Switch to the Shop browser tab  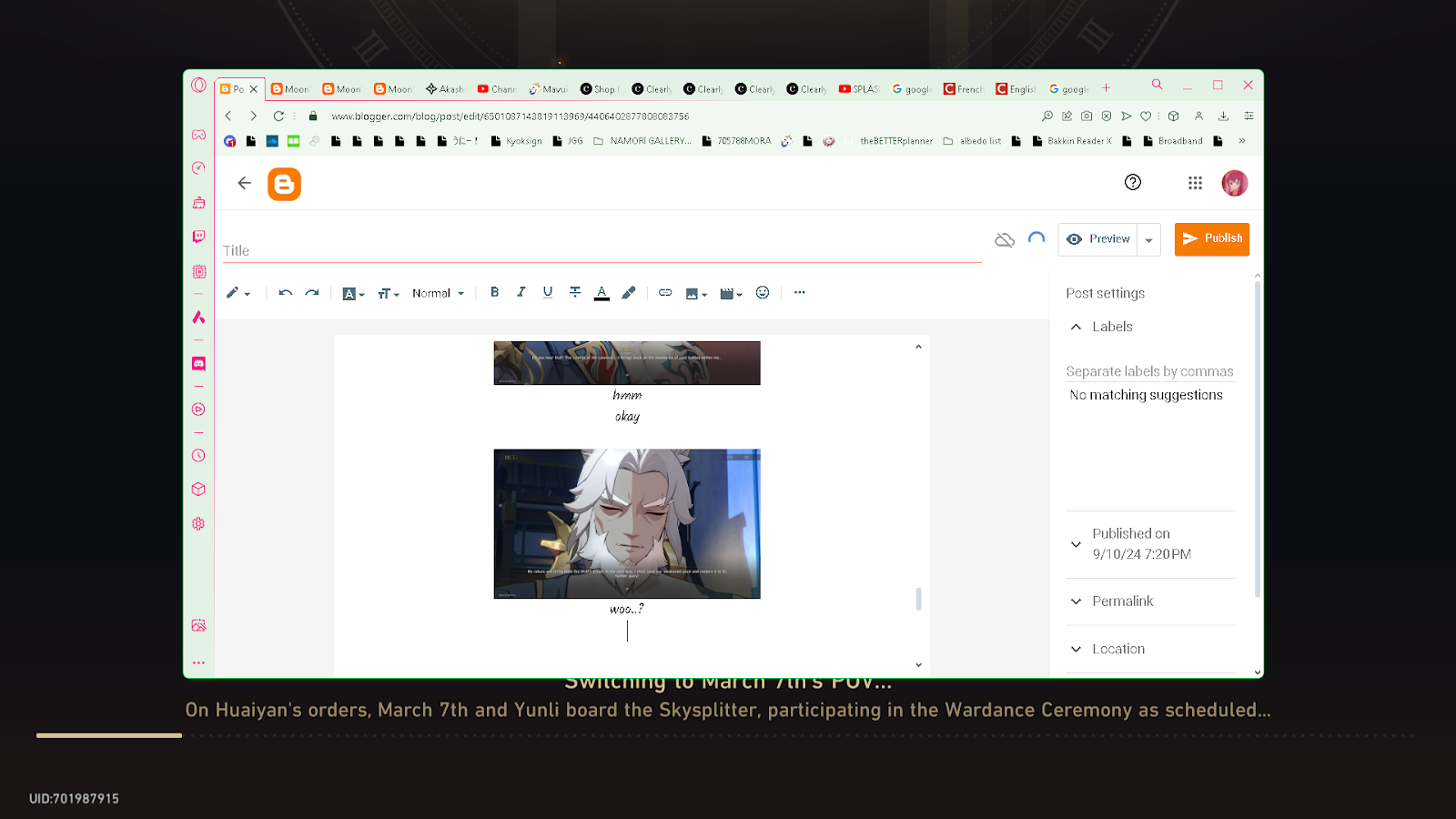600,89
